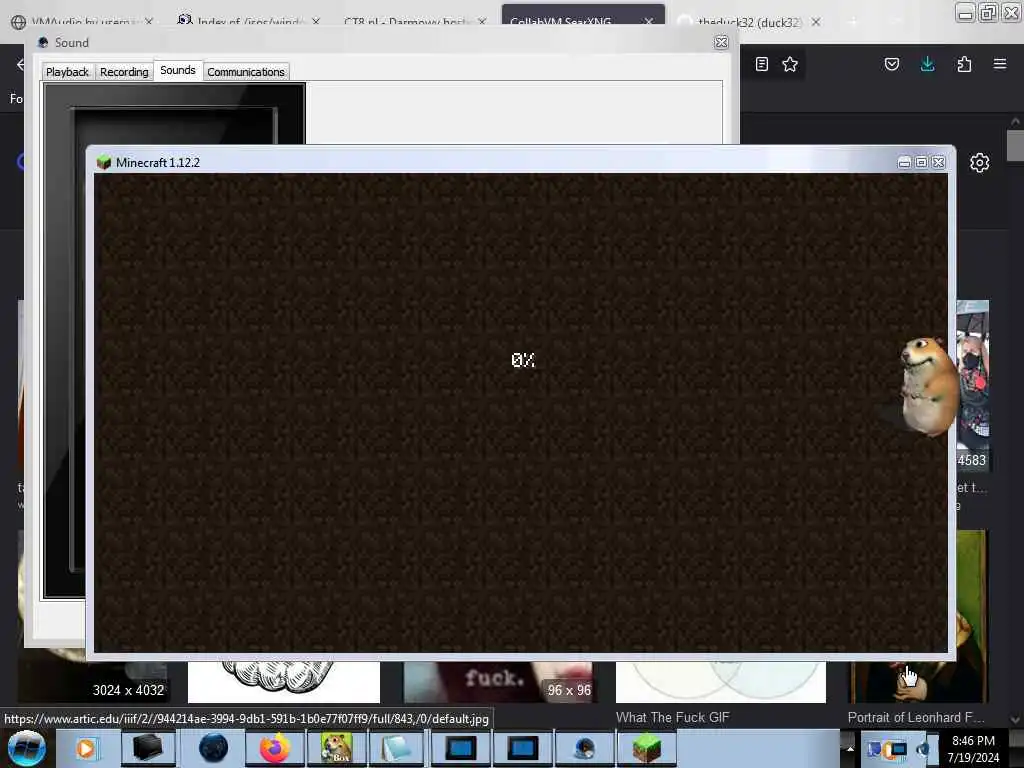Bookmark this page with the star icon

coord(790,64)
